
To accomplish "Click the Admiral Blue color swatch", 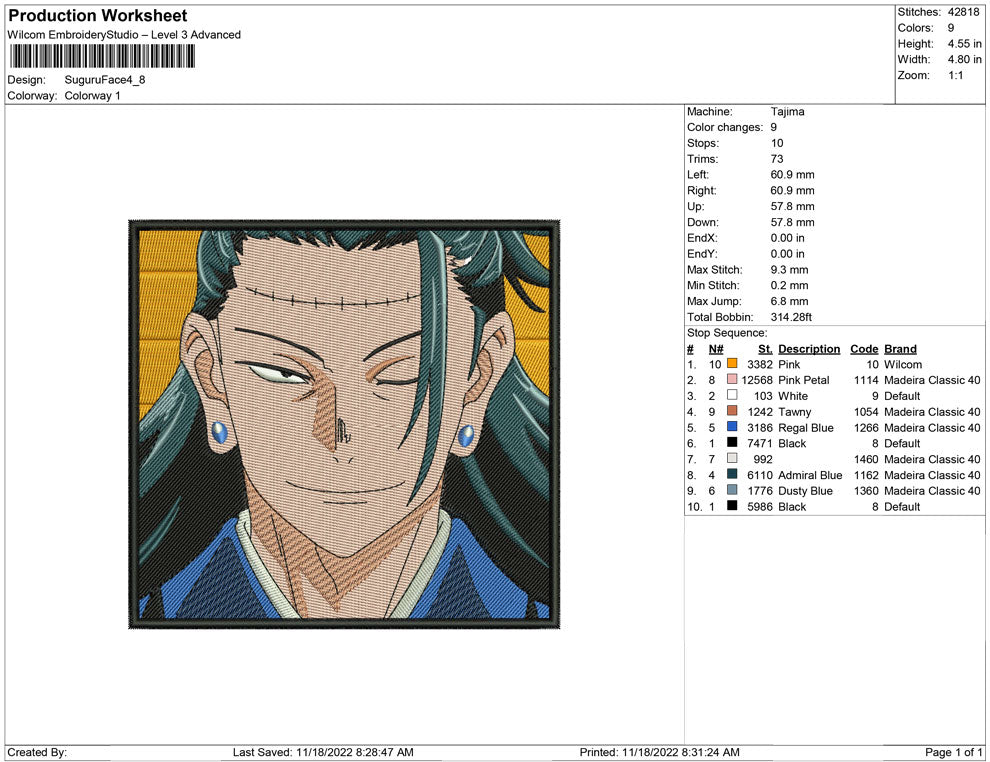I will pos(732,474).
